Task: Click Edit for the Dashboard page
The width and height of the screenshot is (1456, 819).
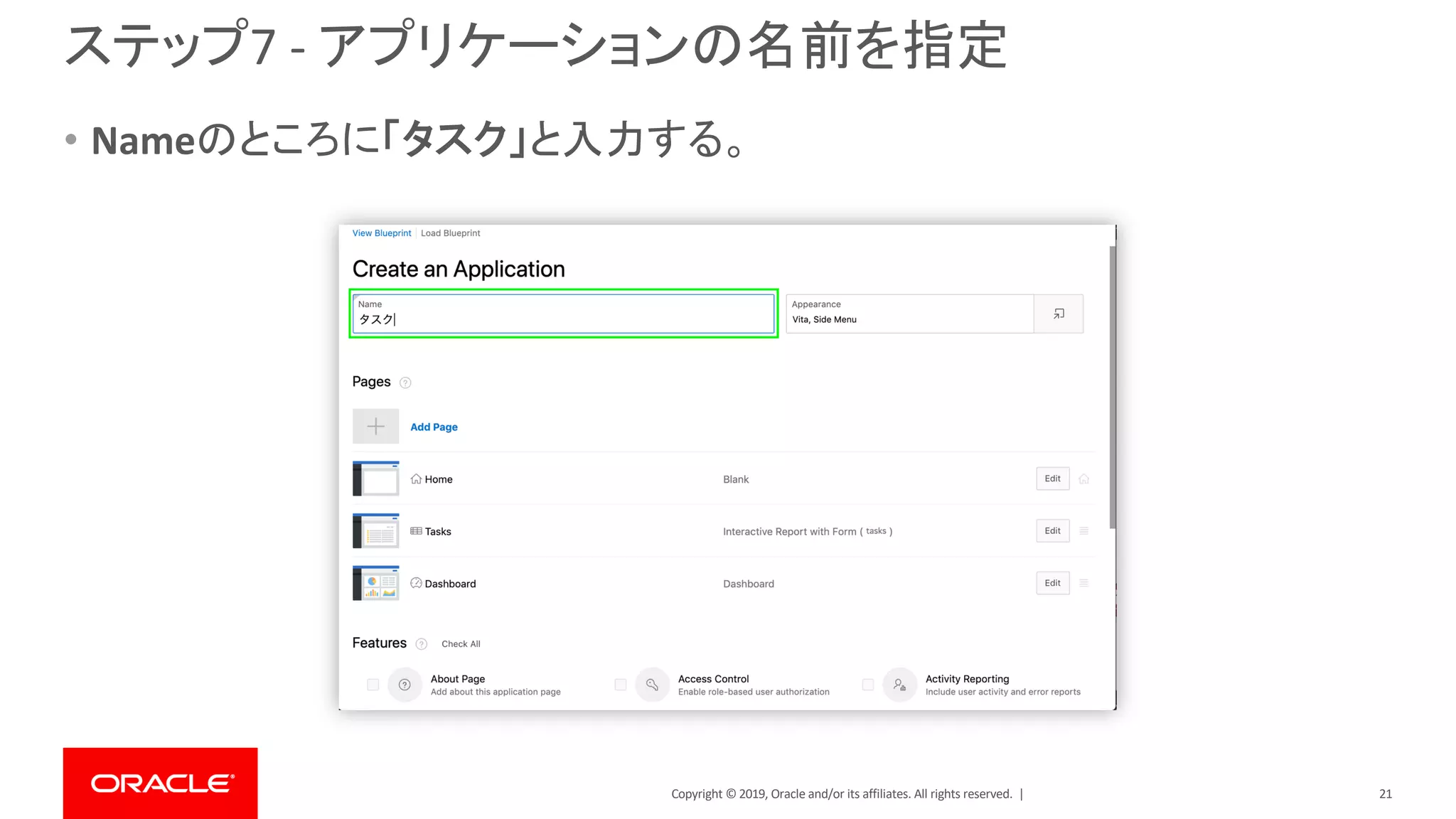Action: click(x=1053, y=583)
